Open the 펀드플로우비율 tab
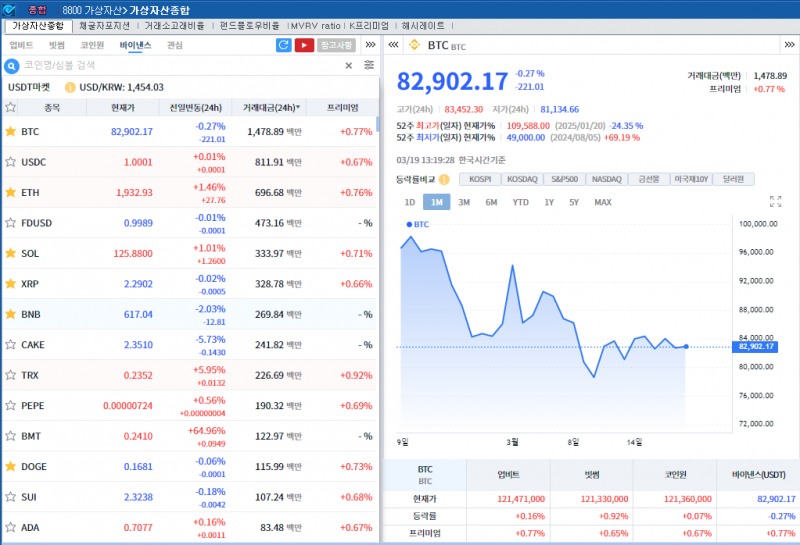Image resolution: width=800 pixels, height=545 pixels. tap(249, 26)
